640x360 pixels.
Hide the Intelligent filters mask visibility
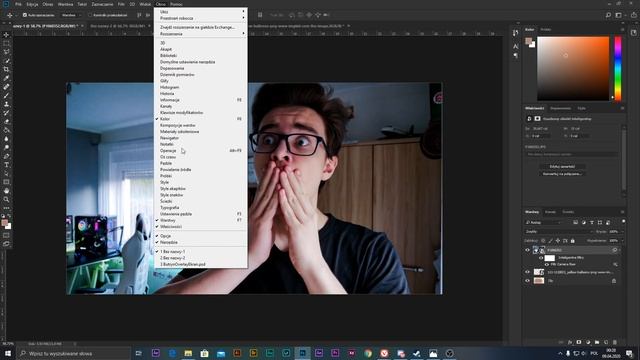click(541, 258)
